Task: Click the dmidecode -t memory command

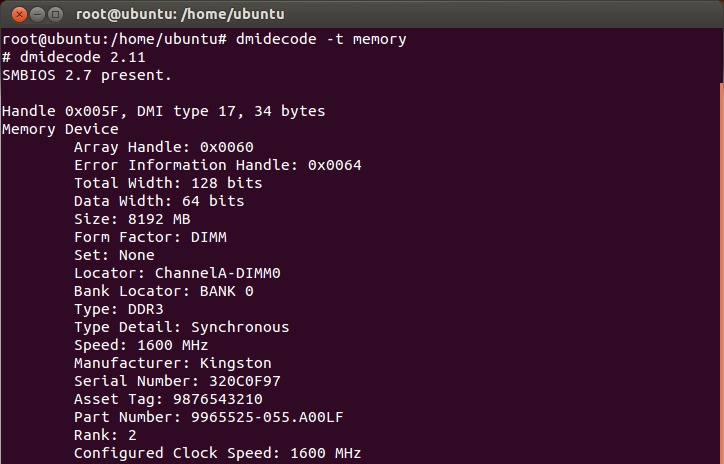Action: coord(321,39)
